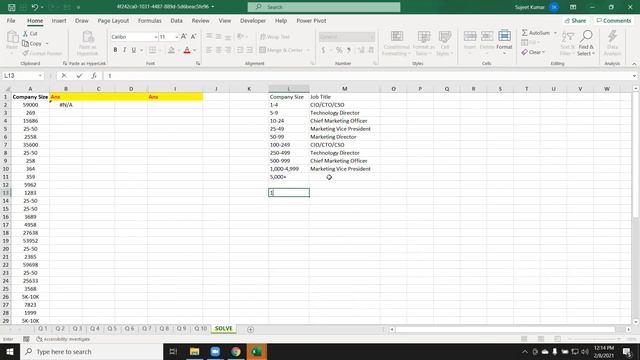This screenshot has height=360, width=640.
Task: Expand the Underline style arrow
Action: (141, 50)
